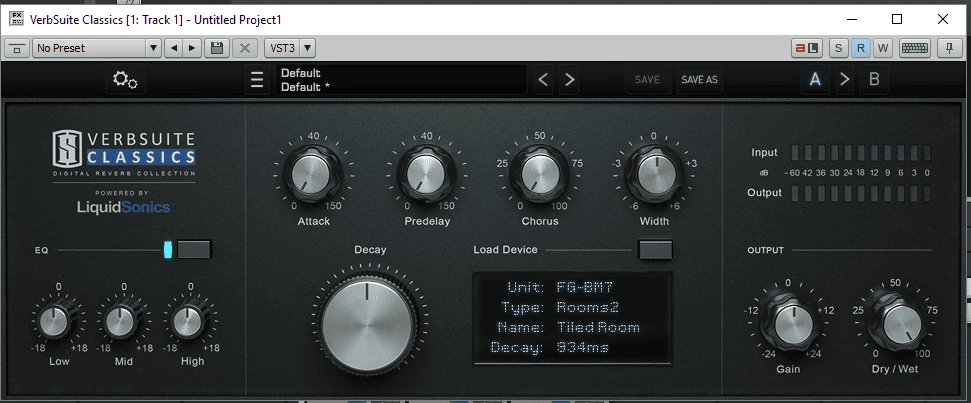Pin the plugin window
Screen dimensions: 971x403
tap(949, 48)
